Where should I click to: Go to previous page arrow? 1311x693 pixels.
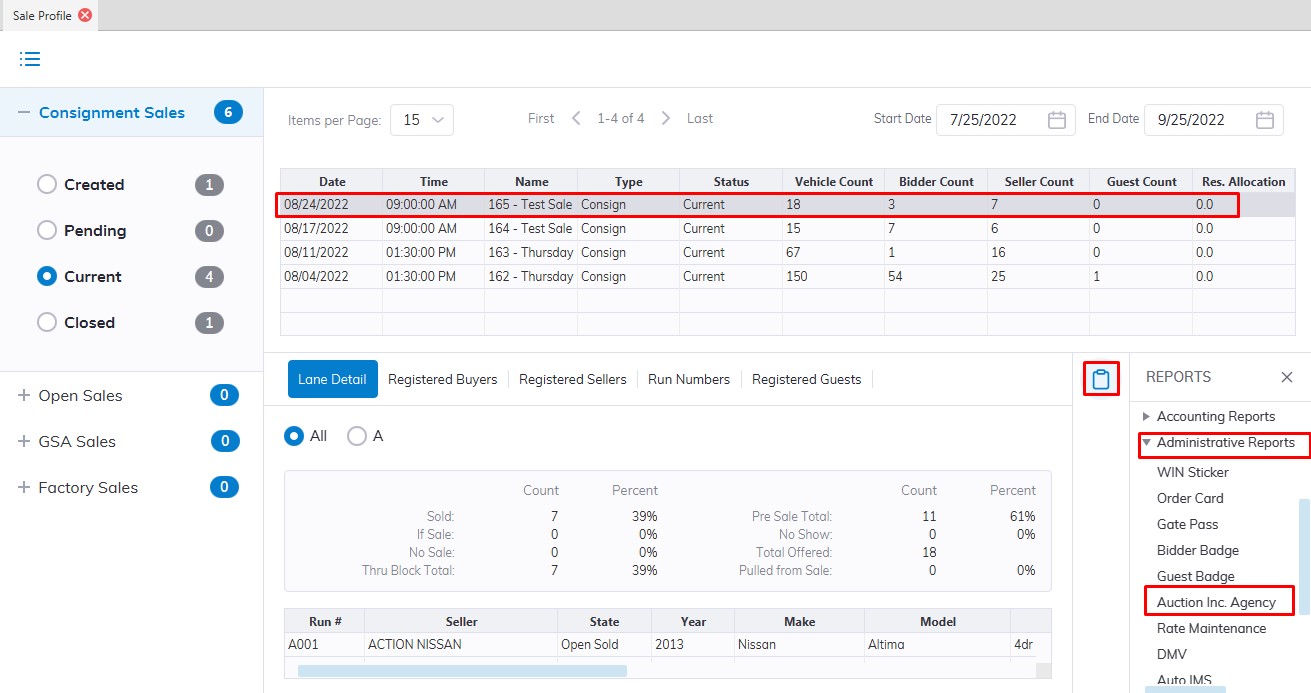[x=576, y=118]
